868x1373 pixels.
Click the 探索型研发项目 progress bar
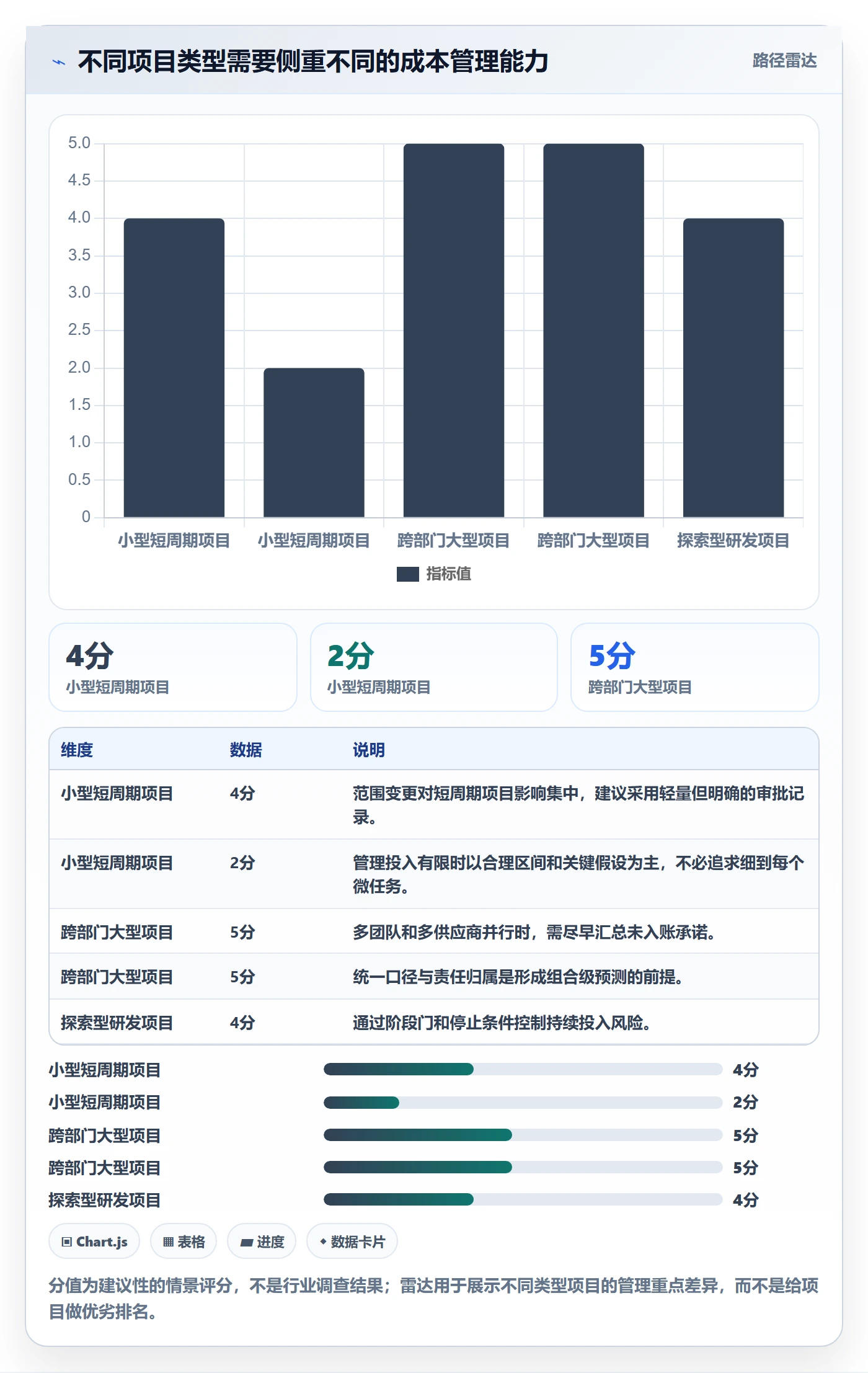(523, 1199)
